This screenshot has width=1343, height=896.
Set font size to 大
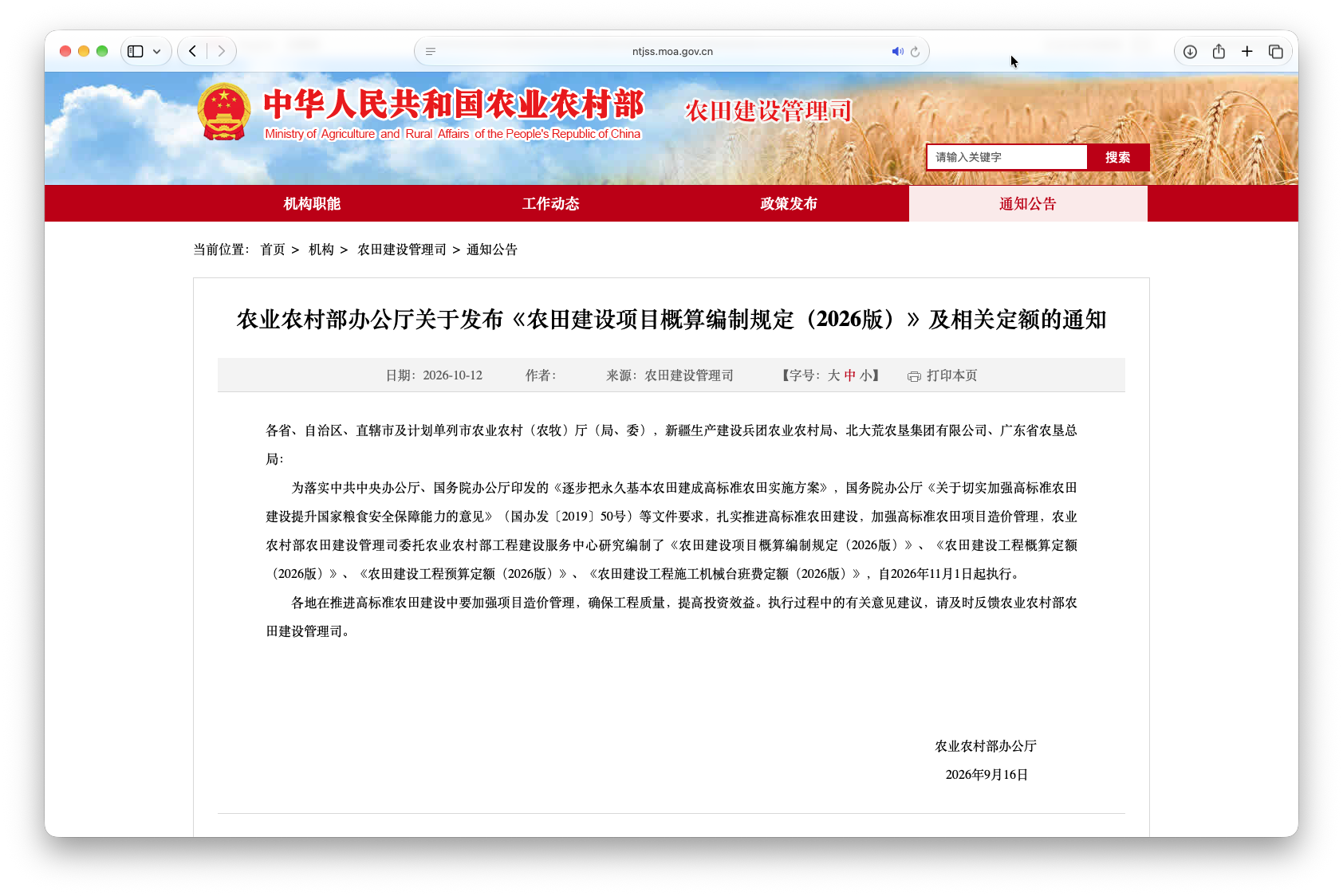pos(833,375)
